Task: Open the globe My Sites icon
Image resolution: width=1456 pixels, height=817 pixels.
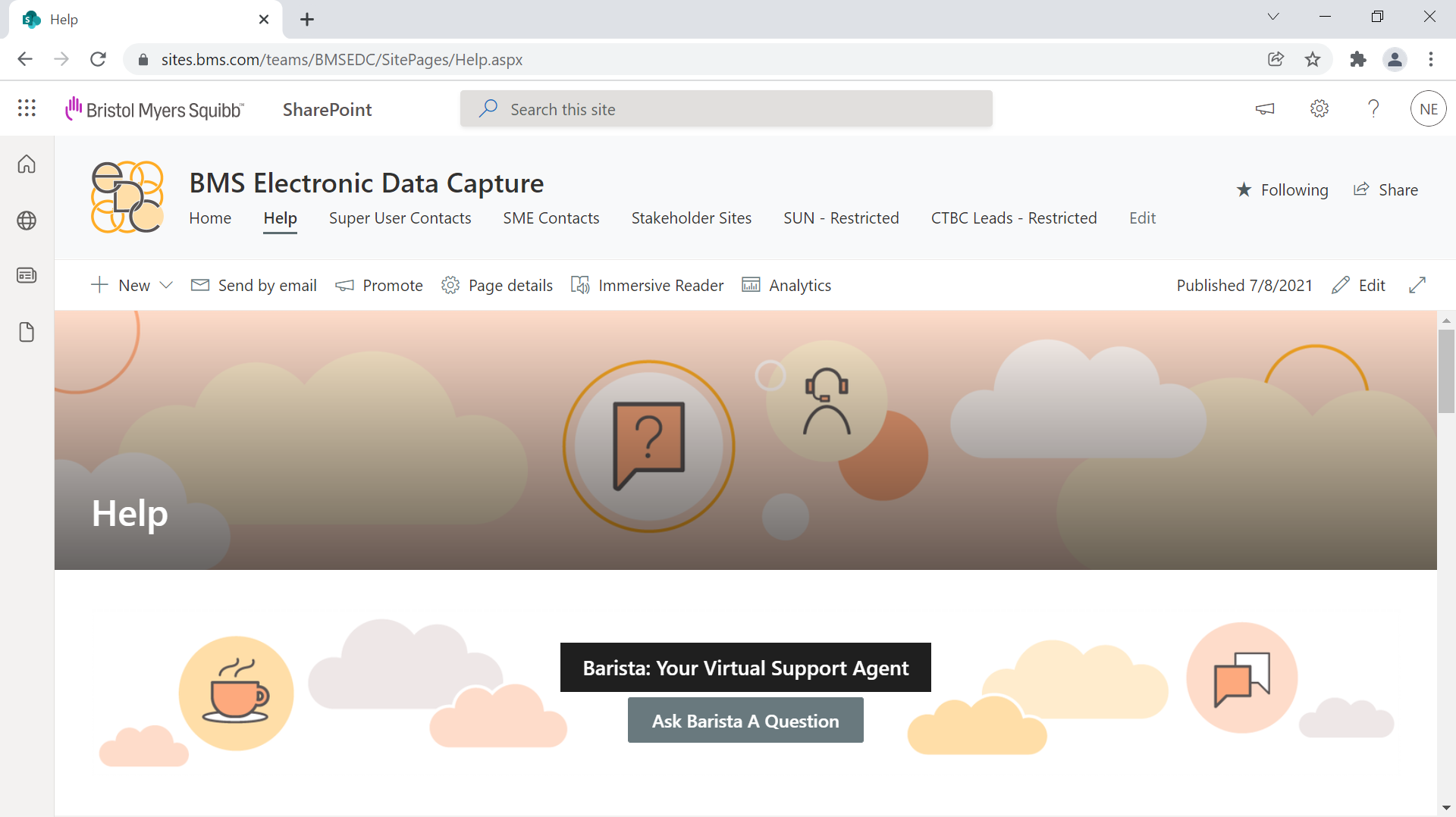Action: point(27,221)
